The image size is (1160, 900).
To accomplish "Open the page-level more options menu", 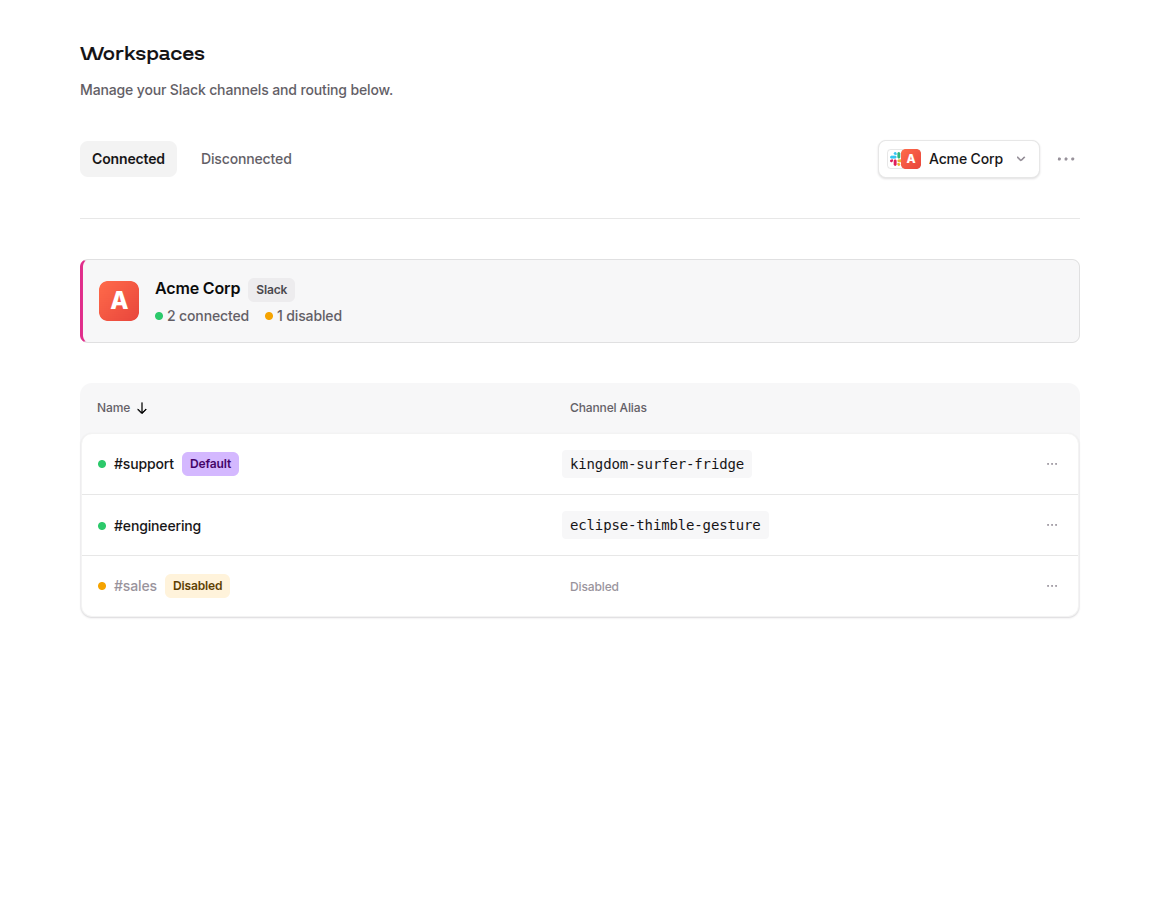I will 1065,159.
